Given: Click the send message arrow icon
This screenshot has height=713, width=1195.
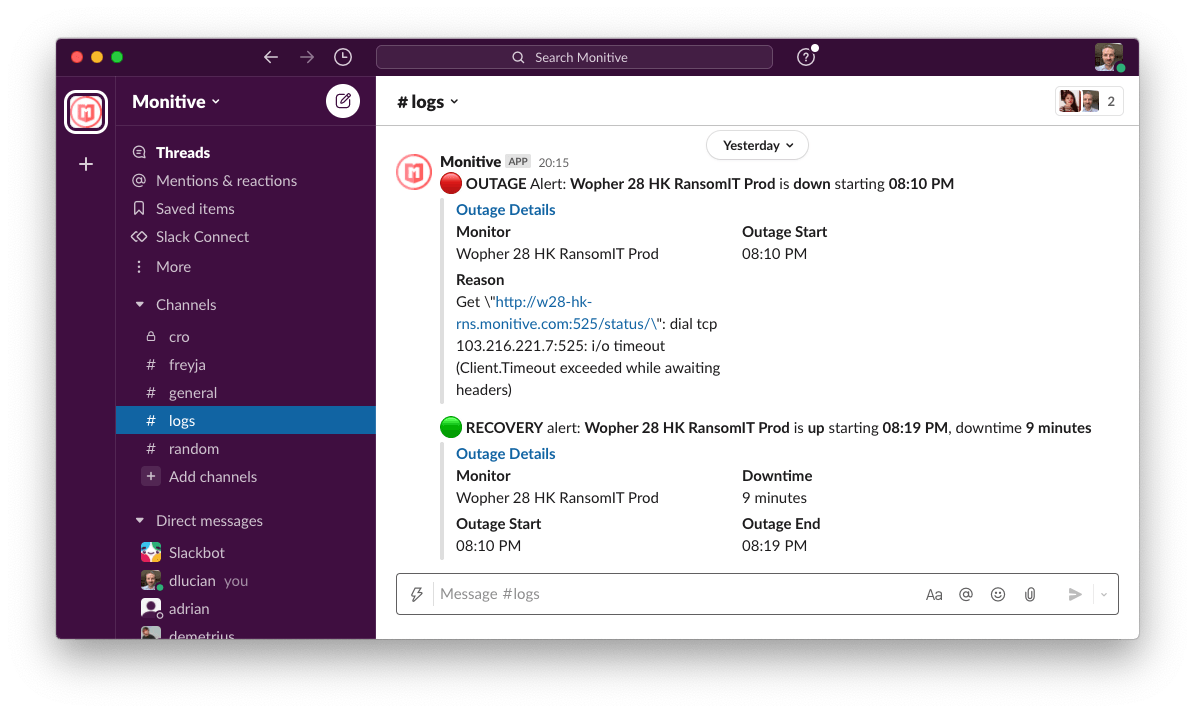Looking at the screenshot, I should (1074, 593).
